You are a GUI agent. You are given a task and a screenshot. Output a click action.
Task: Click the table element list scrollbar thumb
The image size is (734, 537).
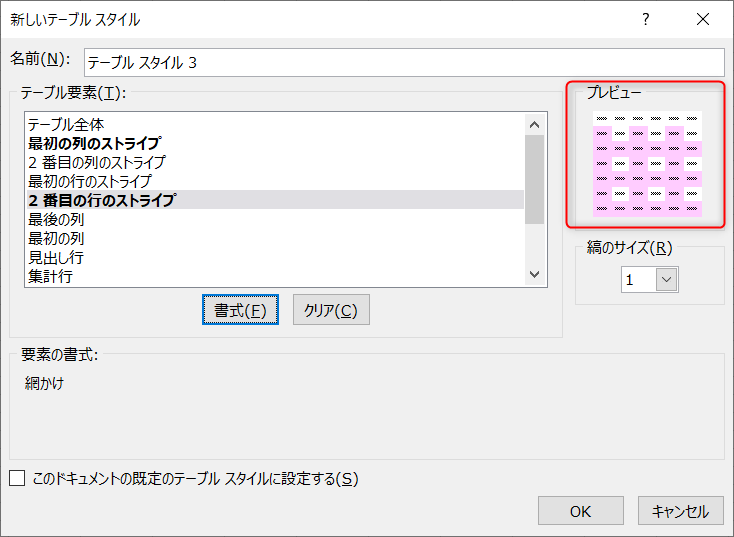[535, 179]
